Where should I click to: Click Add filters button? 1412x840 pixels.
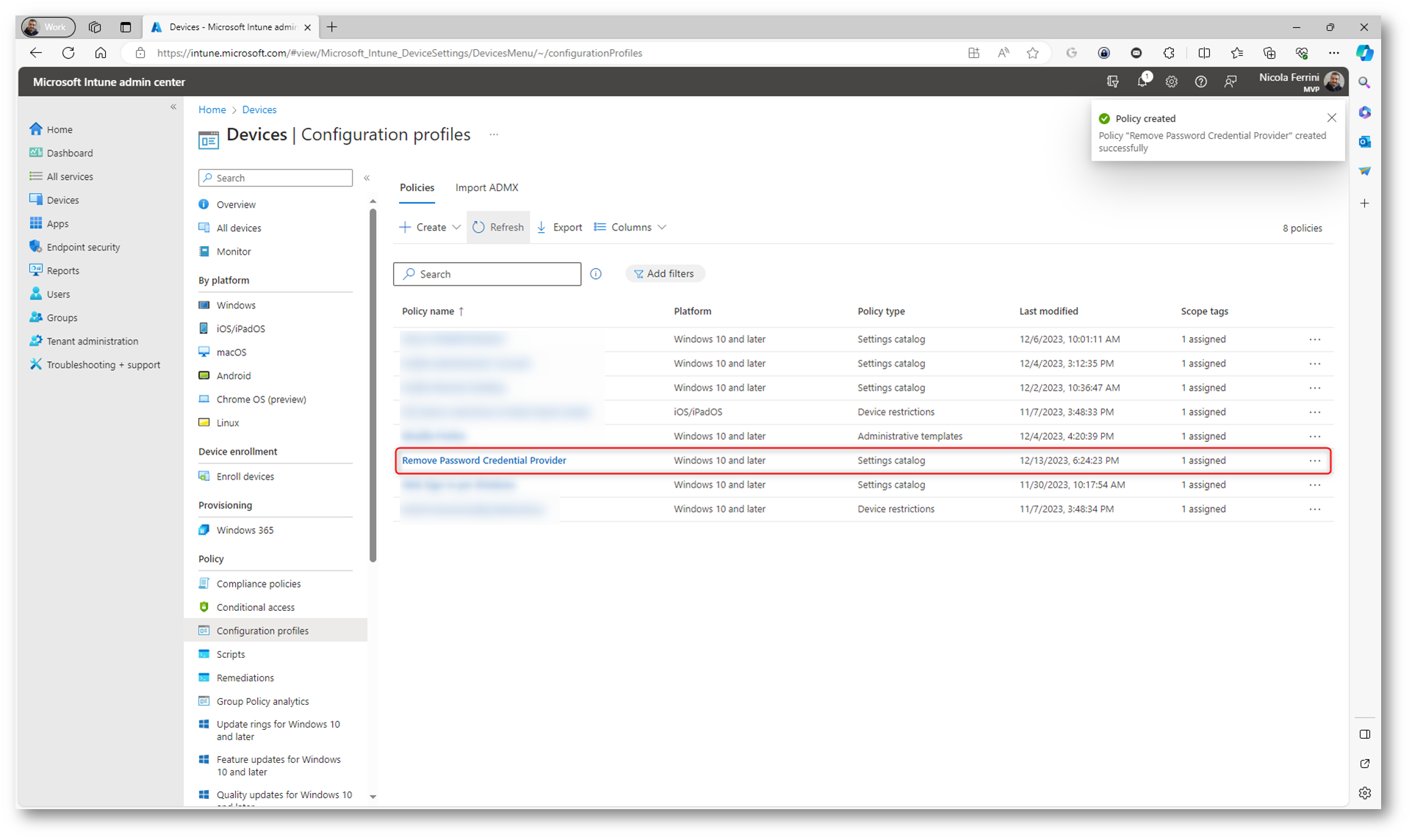coord(664,274)
